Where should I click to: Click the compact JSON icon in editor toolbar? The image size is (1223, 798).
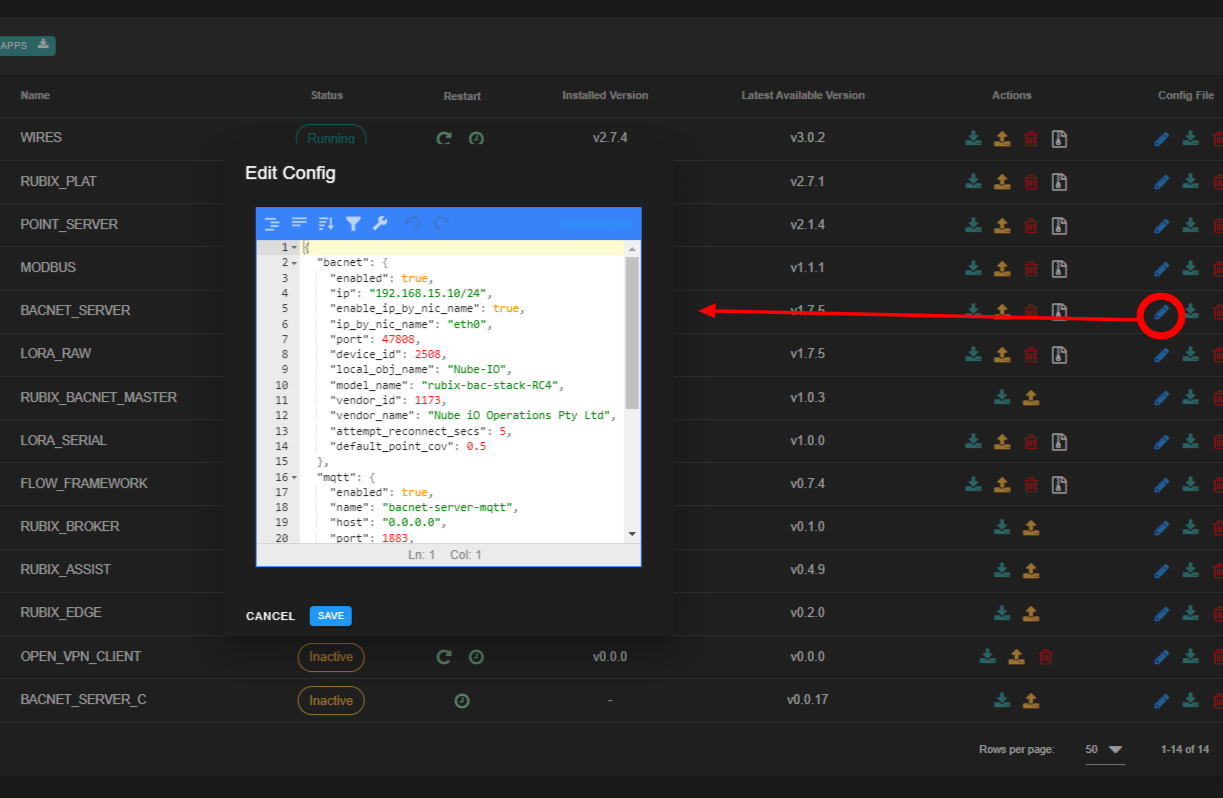point(299,223)
